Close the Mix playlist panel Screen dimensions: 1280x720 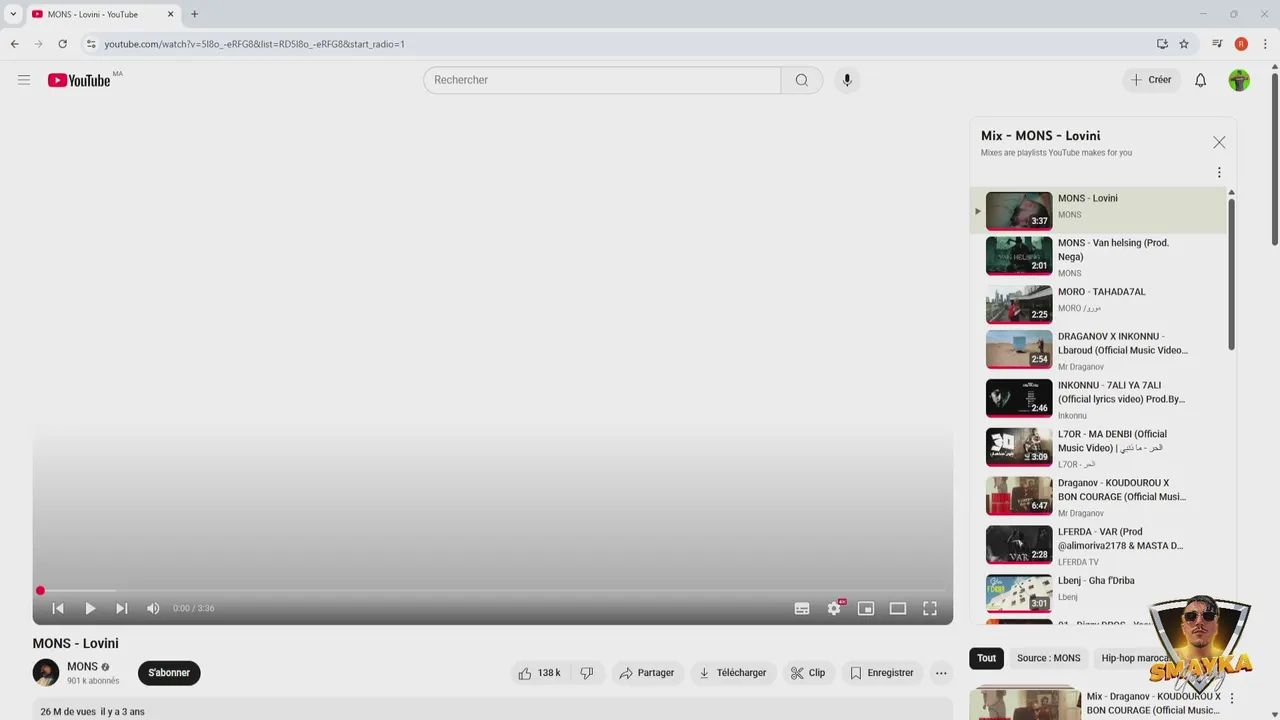click(1219, 143)
